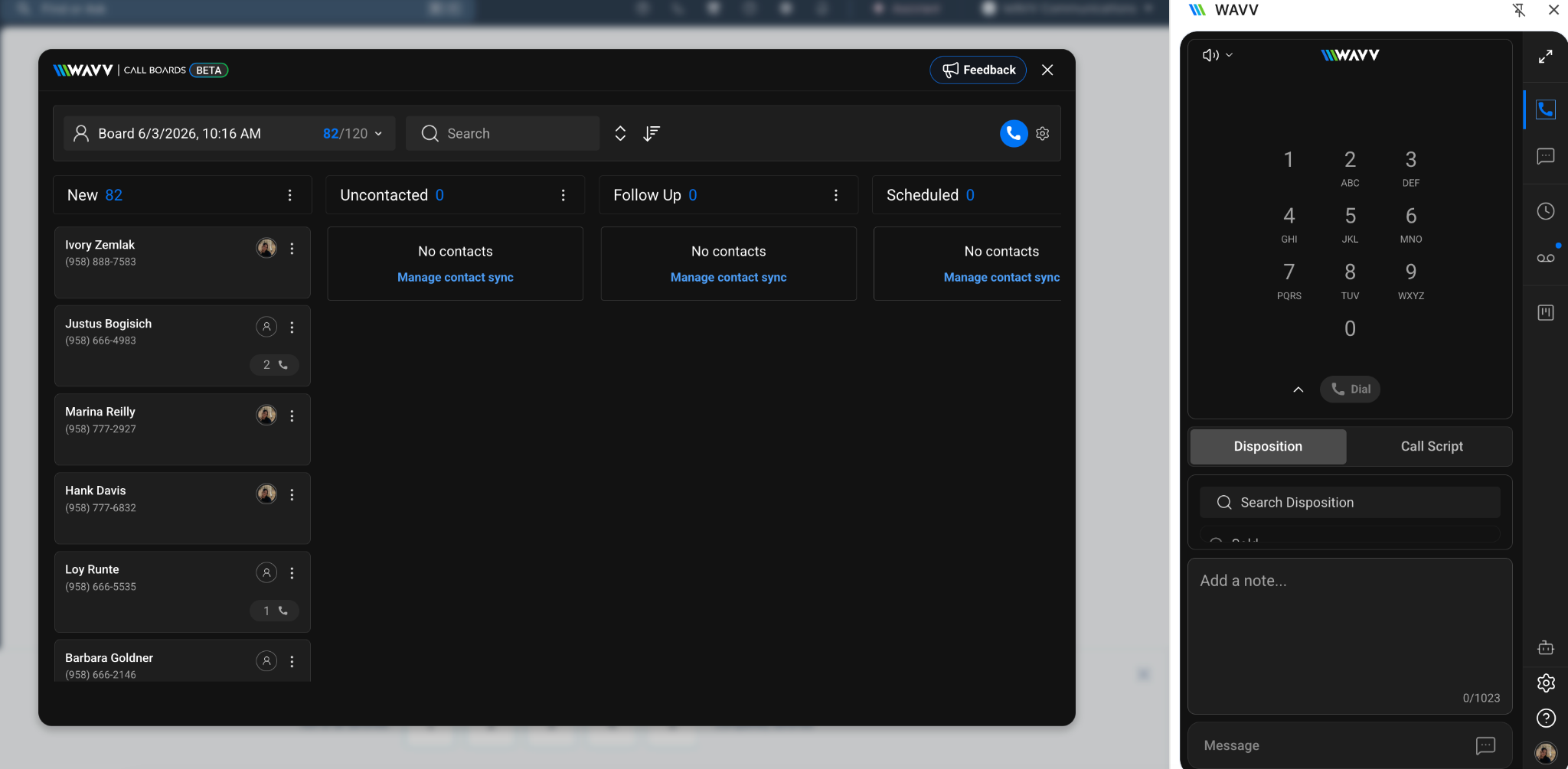Toggle expand/collapse all cards icon
Screen dimensions: 1568x769
(x=620, y=133)
